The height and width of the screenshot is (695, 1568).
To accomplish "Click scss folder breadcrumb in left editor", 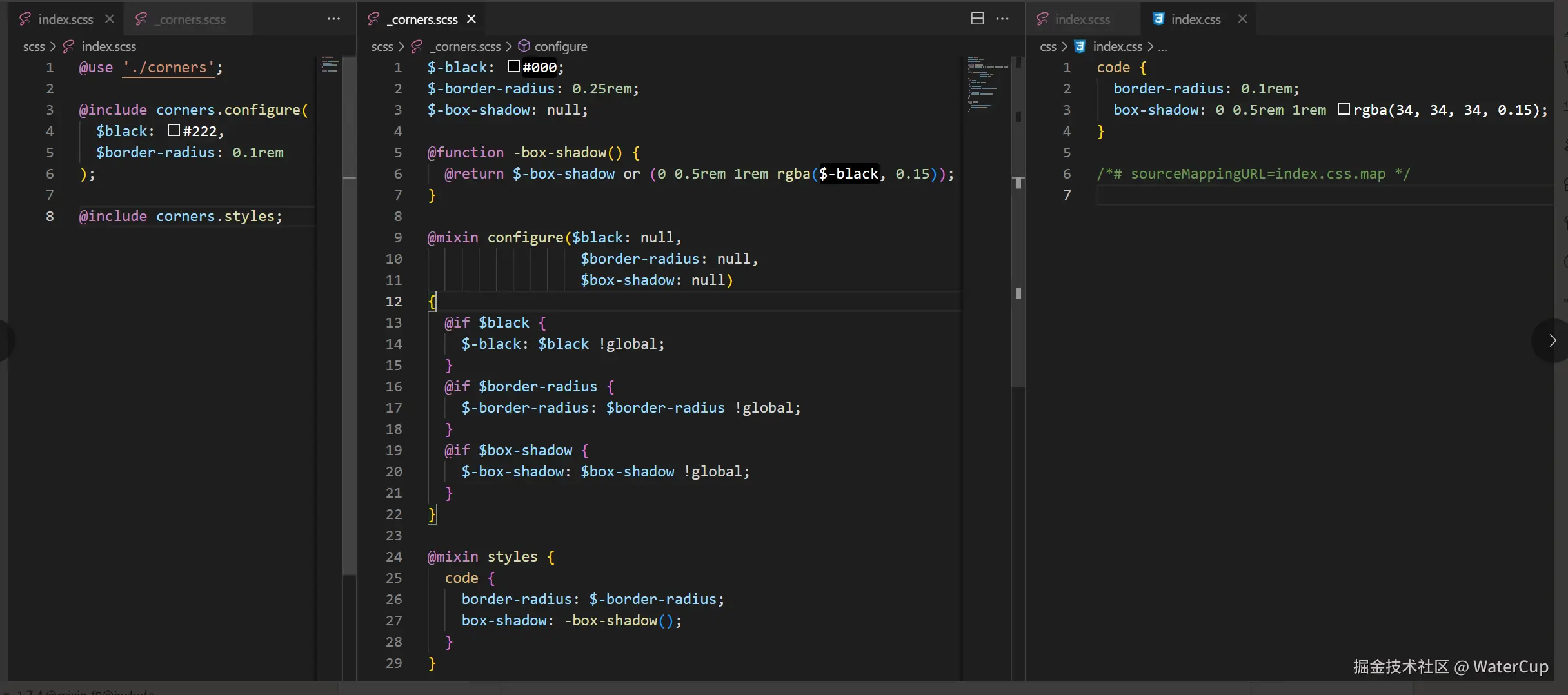I will point(34,46).
